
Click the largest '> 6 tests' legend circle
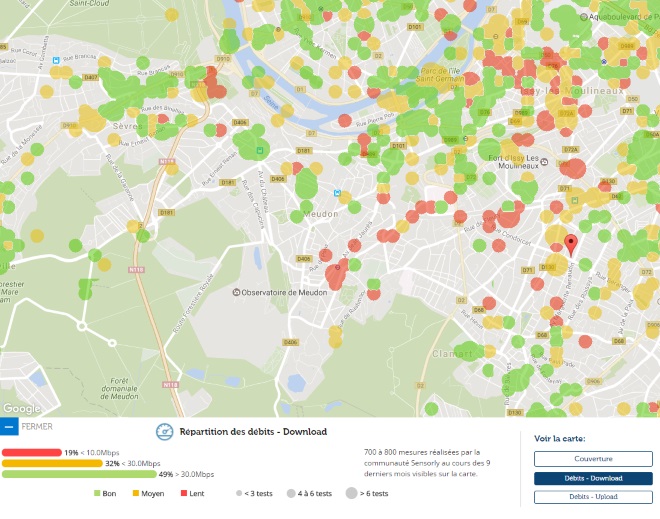(x=353, y=494)
